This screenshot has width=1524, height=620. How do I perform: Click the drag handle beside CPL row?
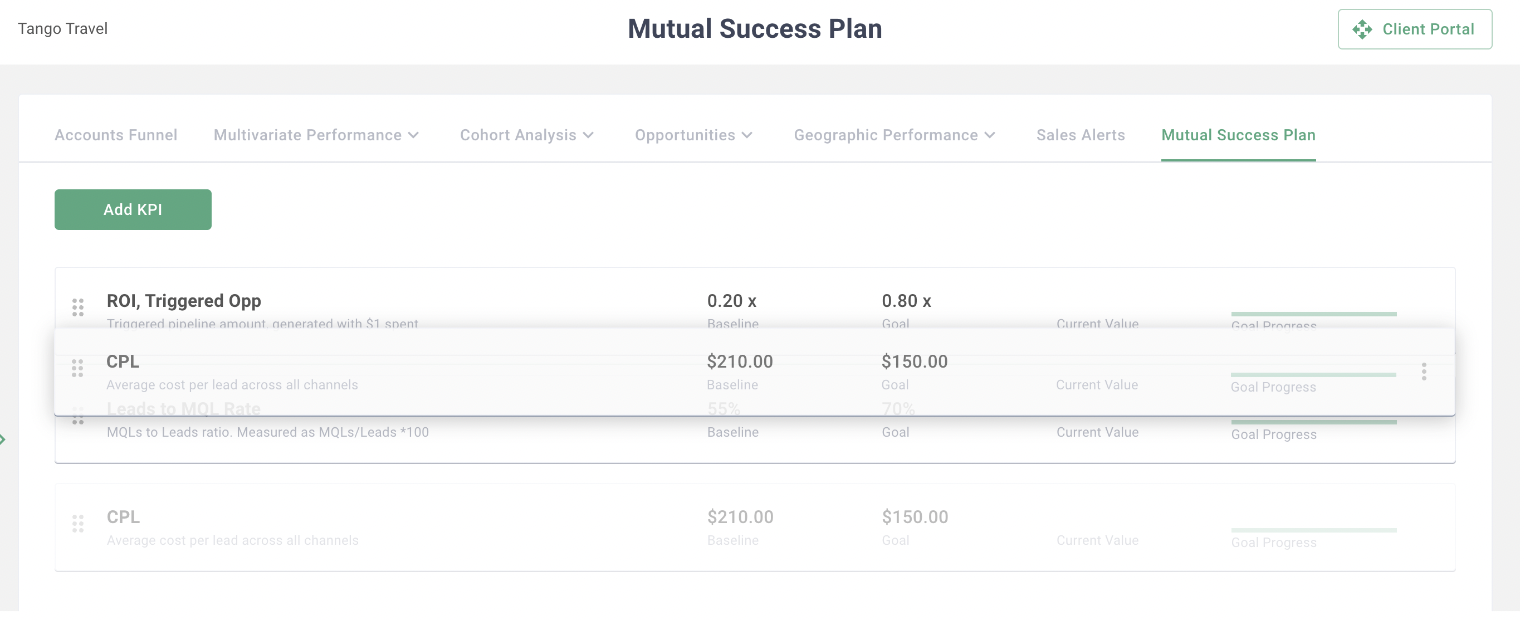click(78, 368)
